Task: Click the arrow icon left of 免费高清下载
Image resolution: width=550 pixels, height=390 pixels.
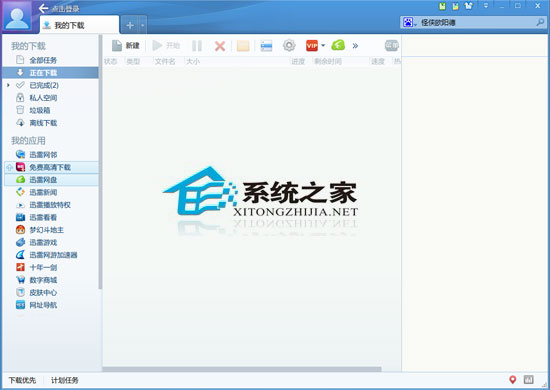Action: [x=9, y=167]
